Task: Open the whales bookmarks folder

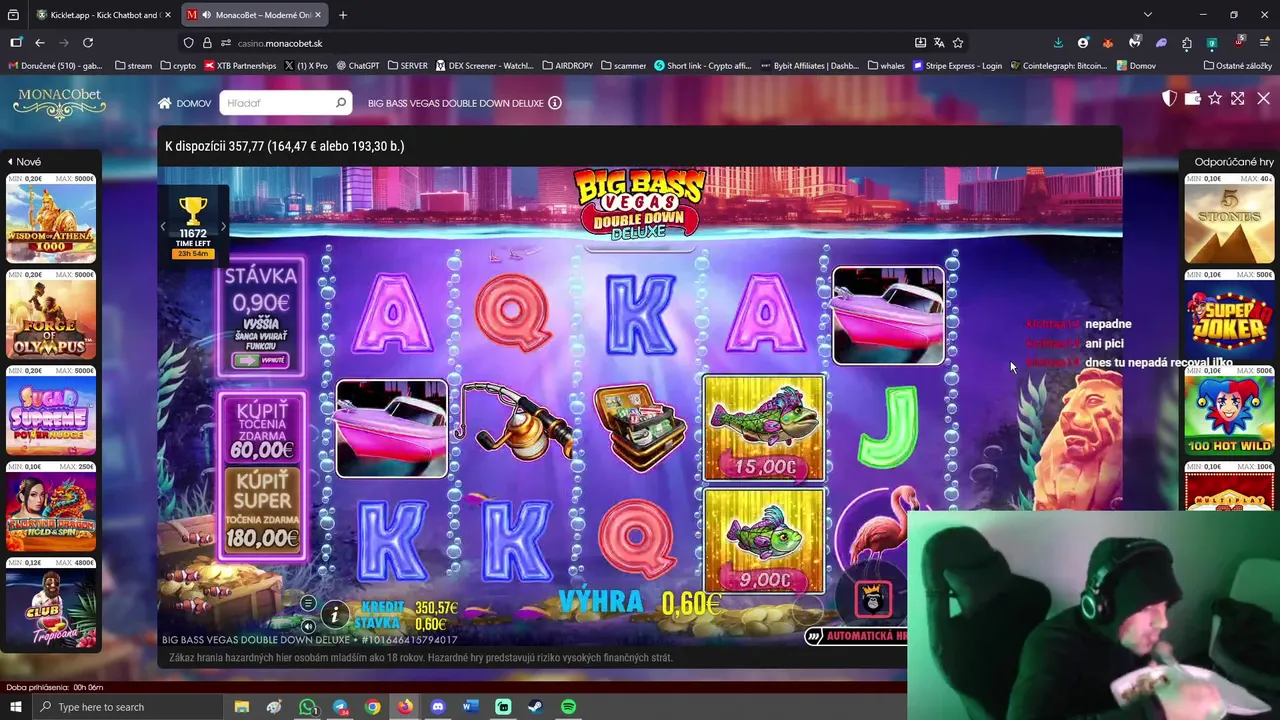Action: click(x=886, y=66)
